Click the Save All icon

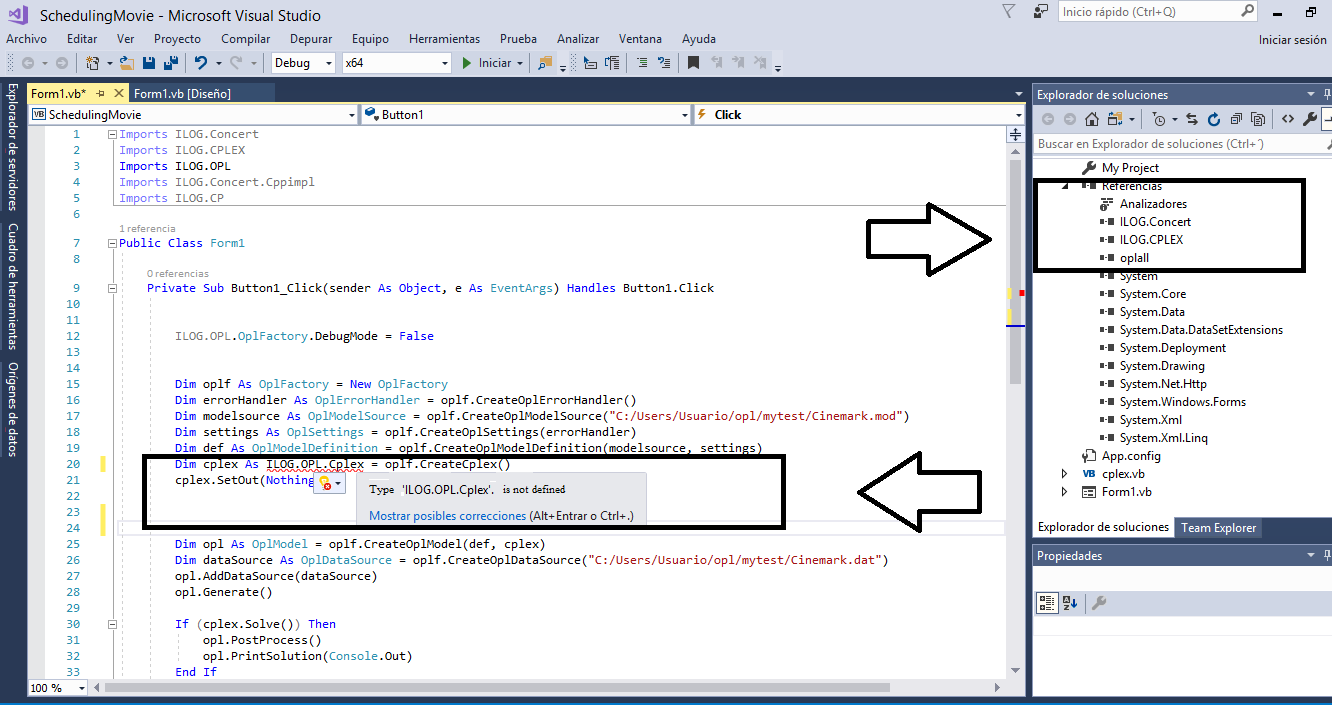pos(170,63)
